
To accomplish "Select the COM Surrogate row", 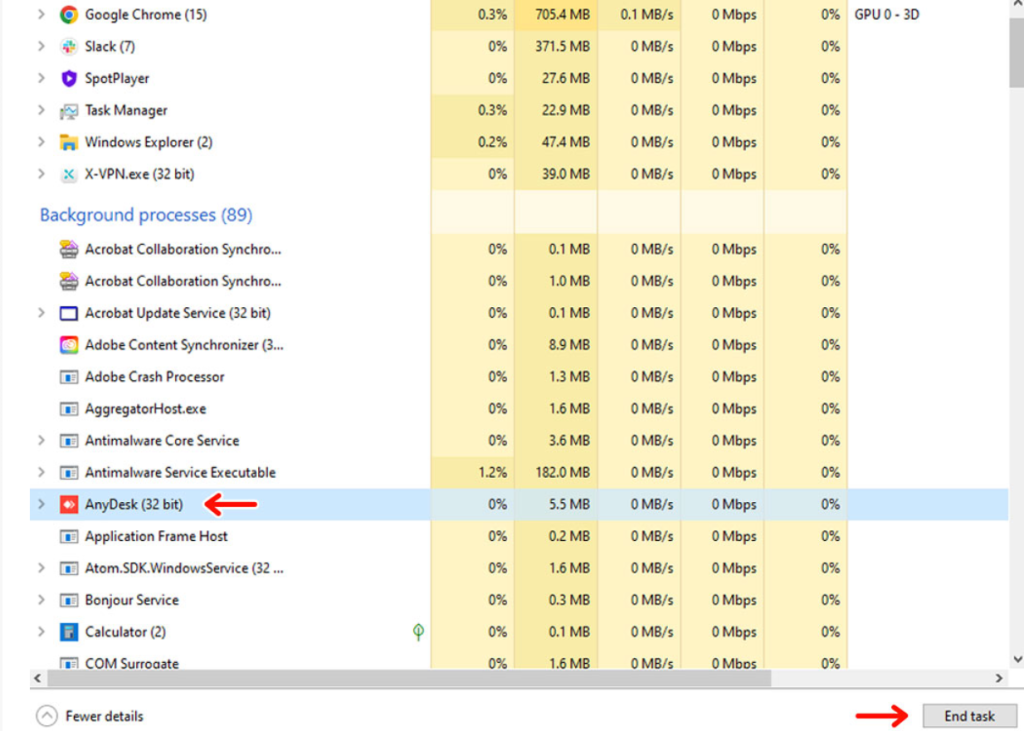I will (x=519, y=658).
